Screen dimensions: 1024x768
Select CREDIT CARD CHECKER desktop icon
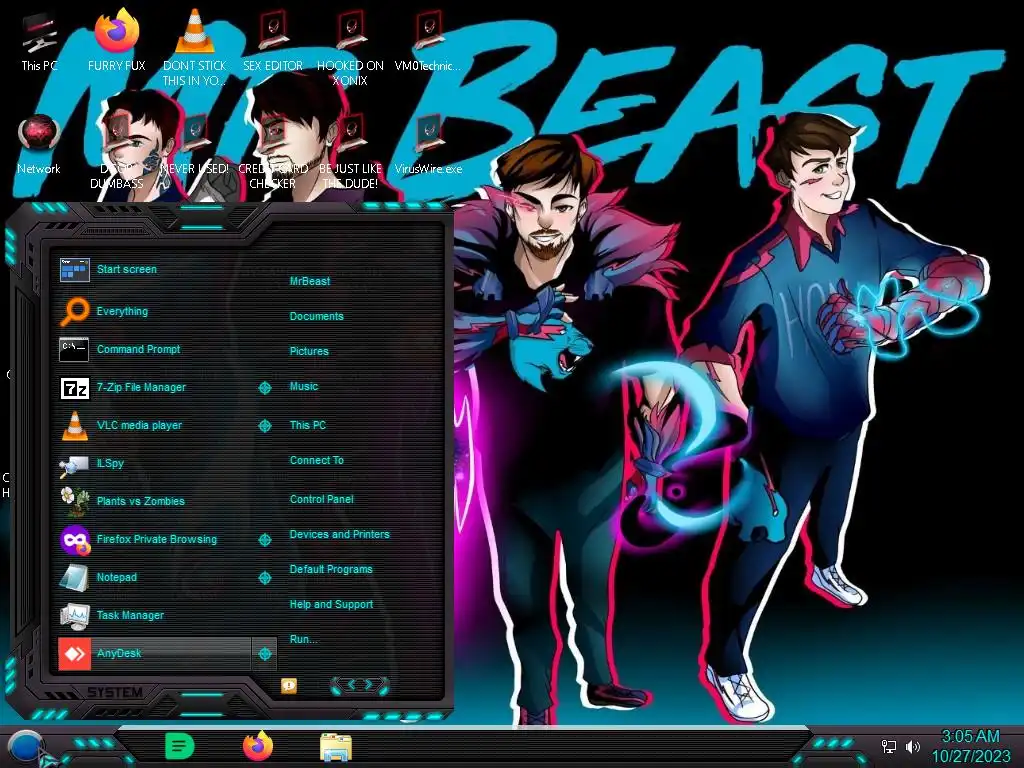point(273,152)
